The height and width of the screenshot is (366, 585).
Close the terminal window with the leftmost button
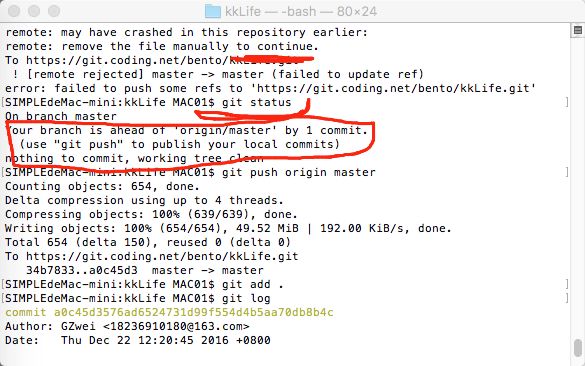14,11
